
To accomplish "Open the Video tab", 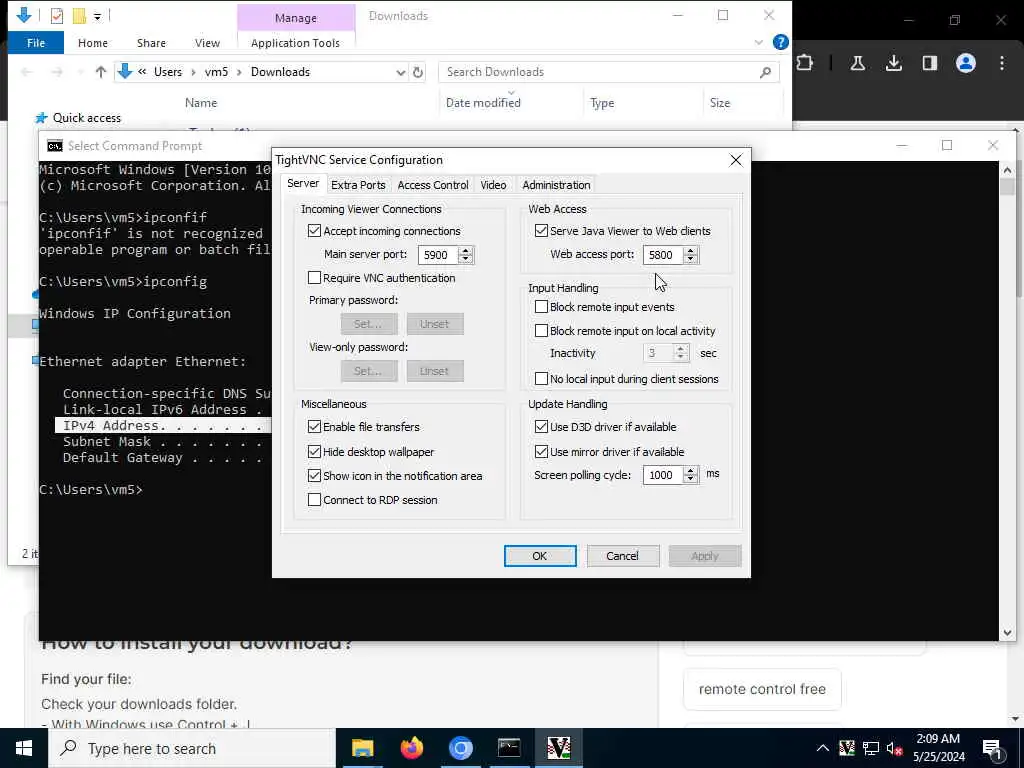I will click(493, 185).
